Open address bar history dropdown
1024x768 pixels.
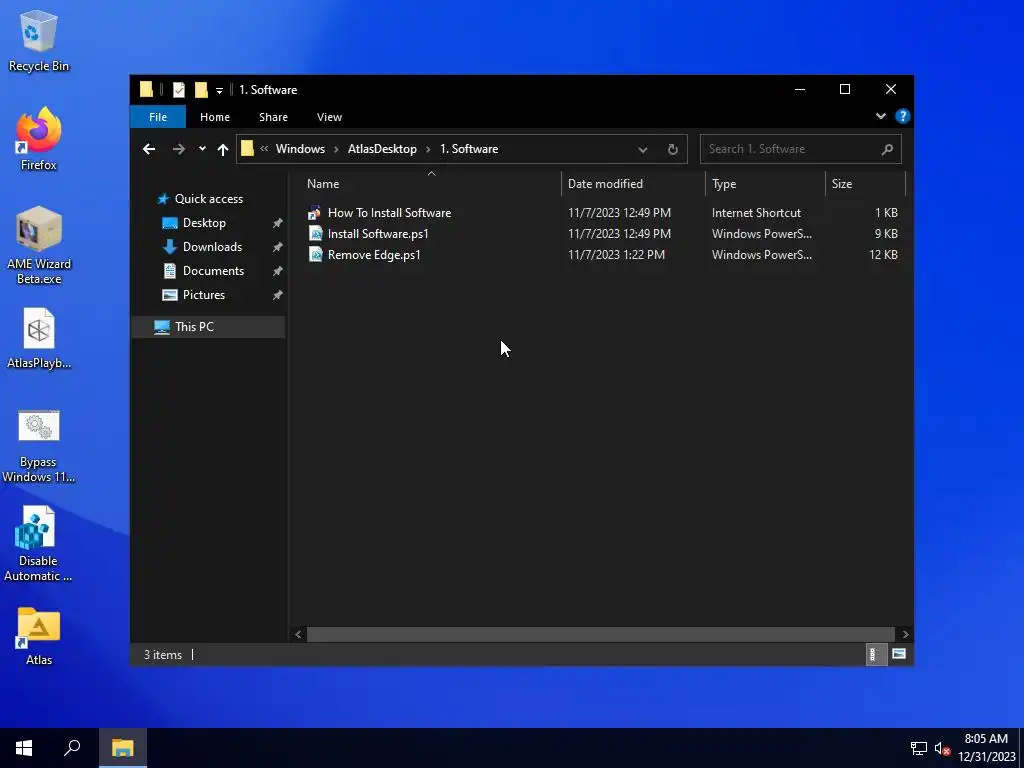643,150
